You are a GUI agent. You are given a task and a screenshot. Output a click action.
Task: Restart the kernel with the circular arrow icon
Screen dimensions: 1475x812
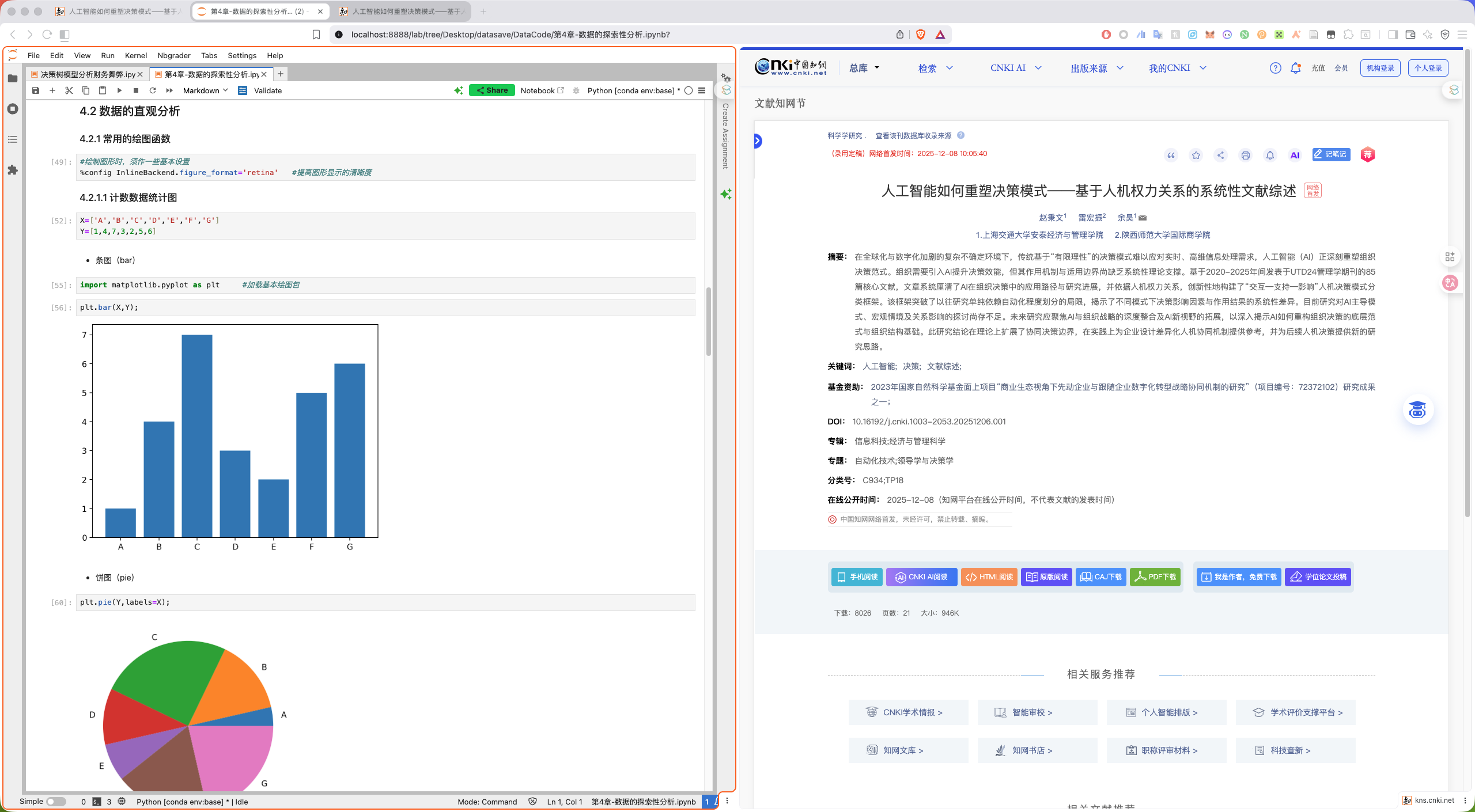(x=153, y=90)
